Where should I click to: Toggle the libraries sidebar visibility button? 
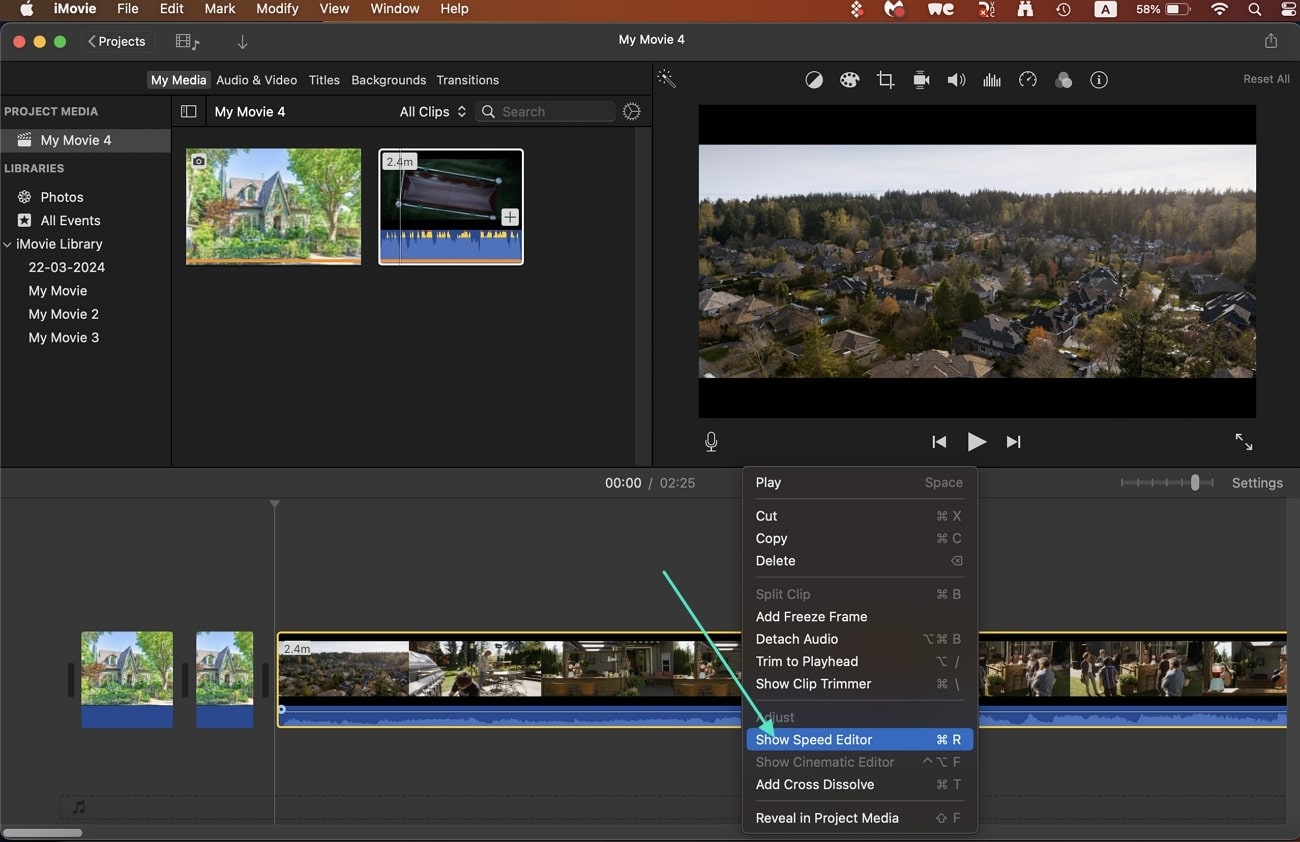coord(188,112)
